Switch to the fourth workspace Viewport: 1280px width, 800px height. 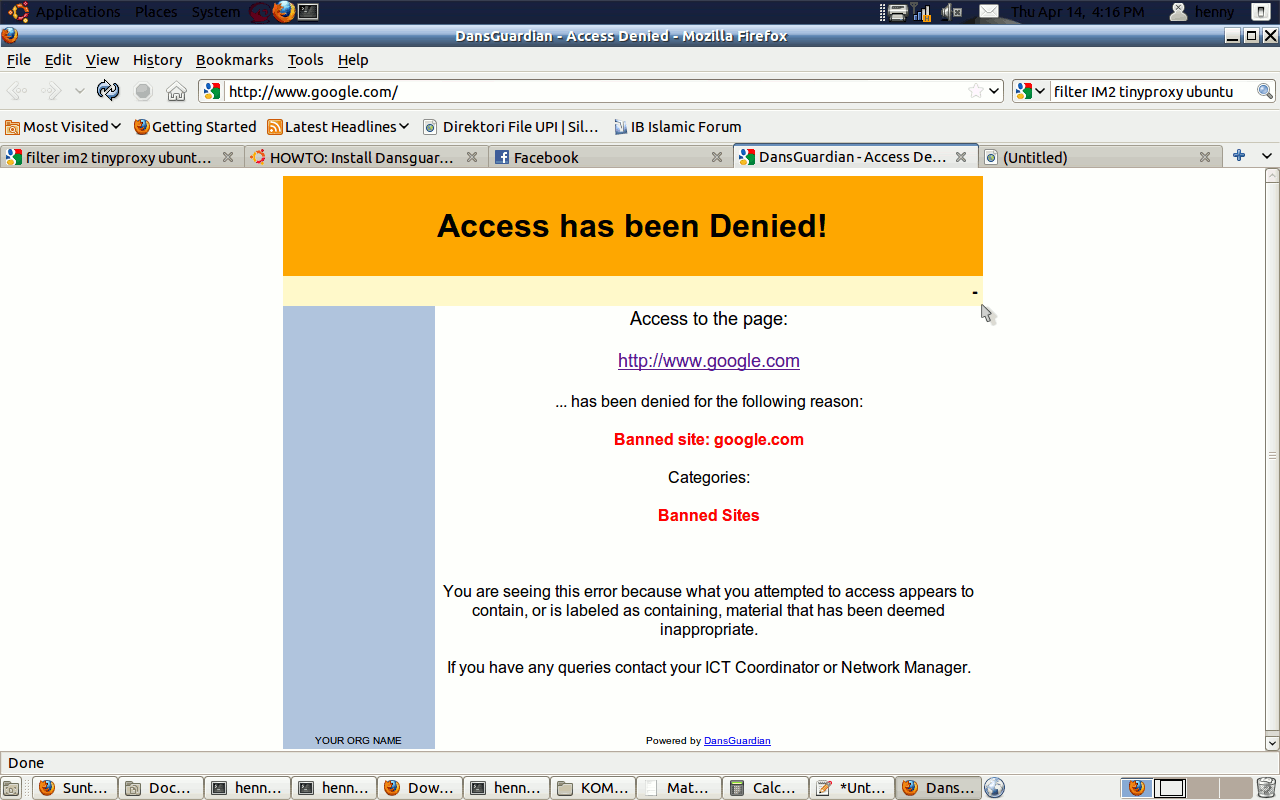(x=1236, y=788)
